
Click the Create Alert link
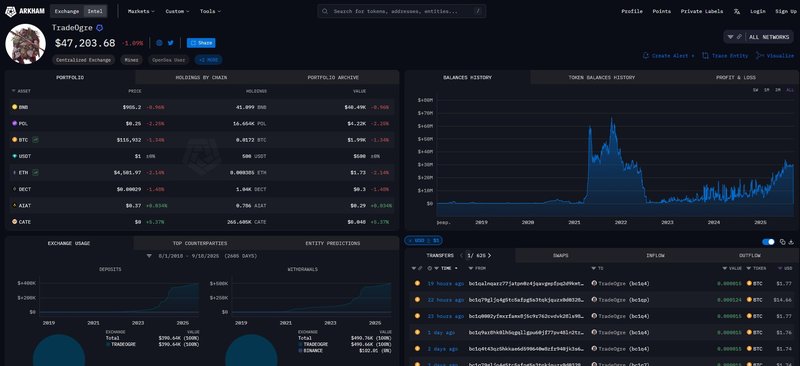click(x=668, y=56)
